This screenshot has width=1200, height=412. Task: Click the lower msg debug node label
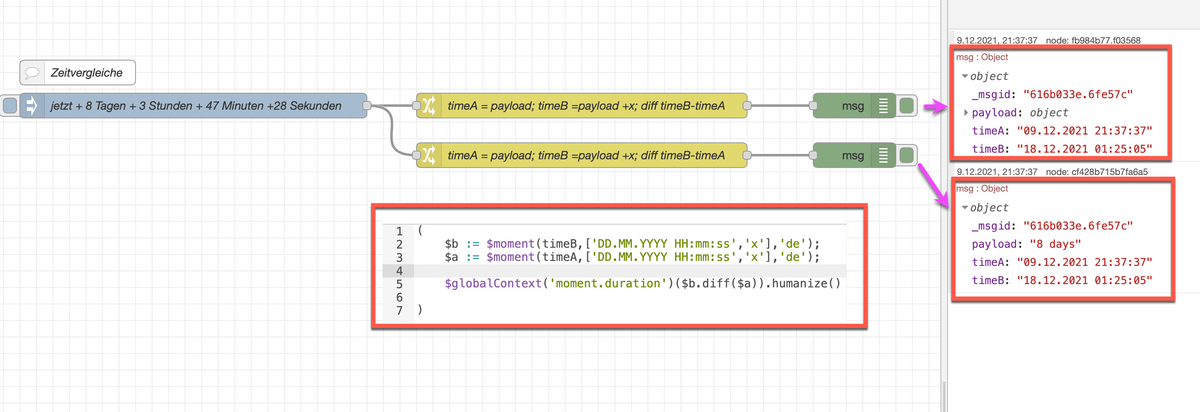pyautogui.click(x=852, y=155)
